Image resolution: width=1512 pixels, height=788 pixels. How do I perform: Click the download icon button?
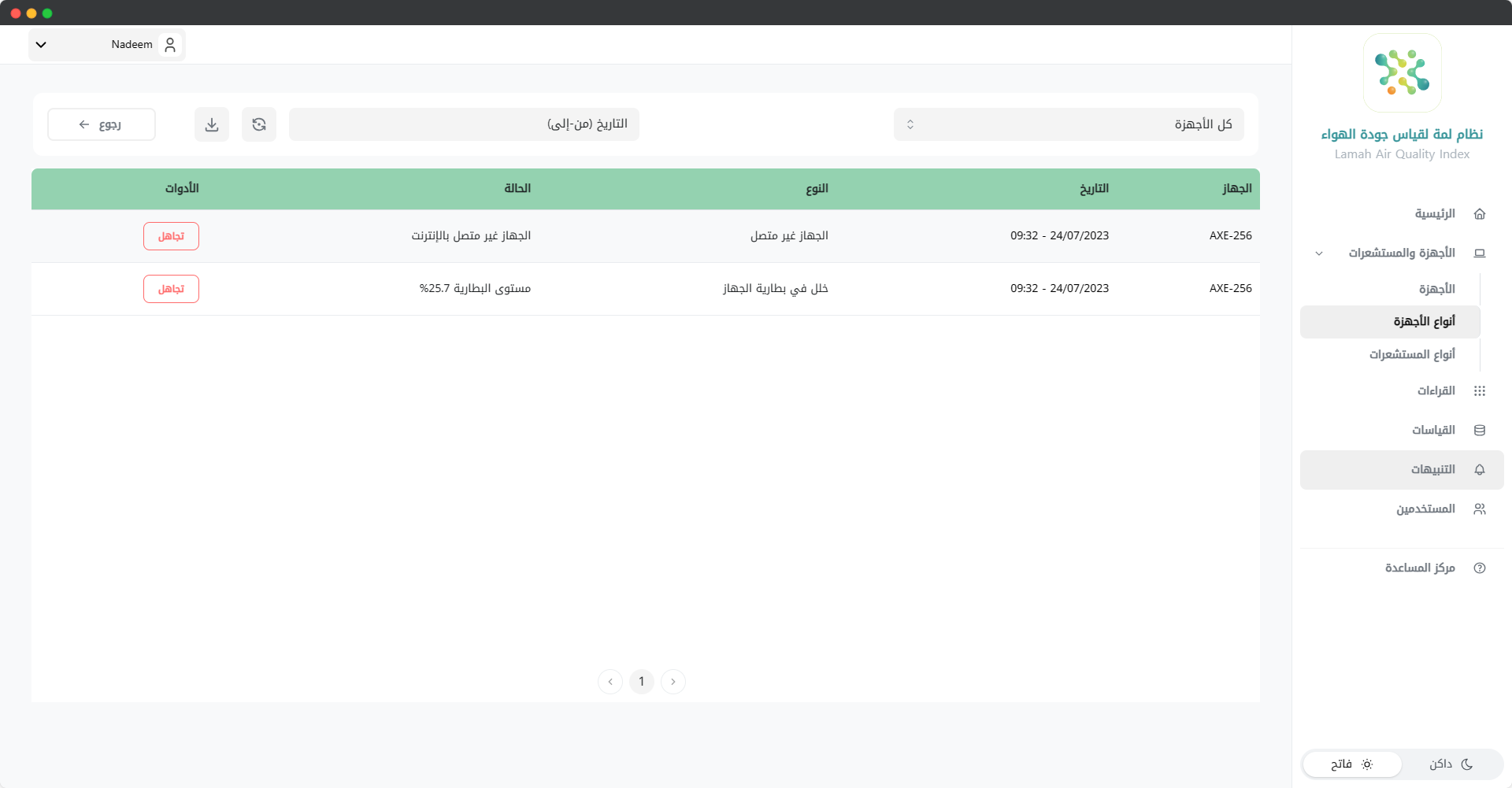pyautogui.click(x=212, y=124)
